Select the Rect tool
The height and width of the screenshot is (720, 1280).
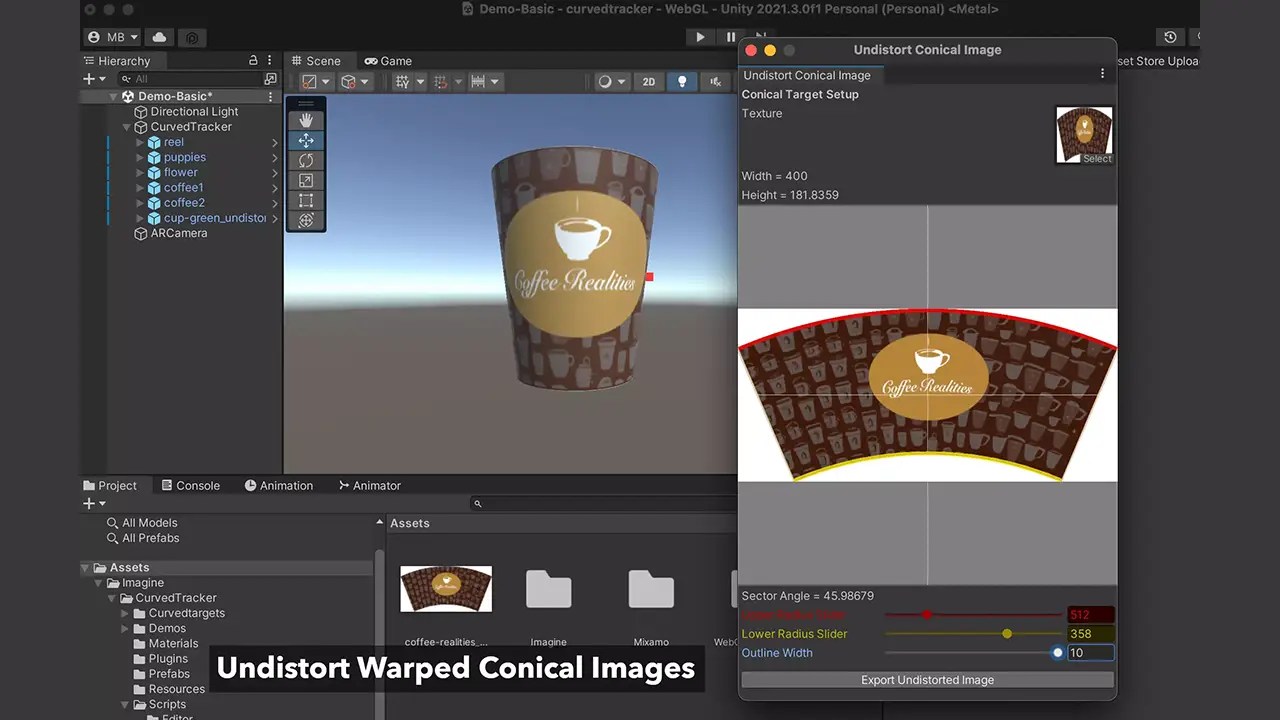(x=306, y=200)
